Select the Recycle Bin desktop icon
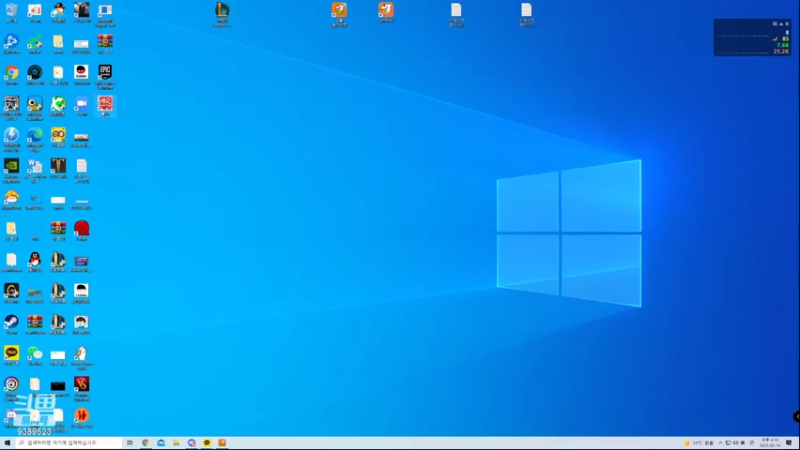The image size is (800, 450). click(x=11, y=12)
